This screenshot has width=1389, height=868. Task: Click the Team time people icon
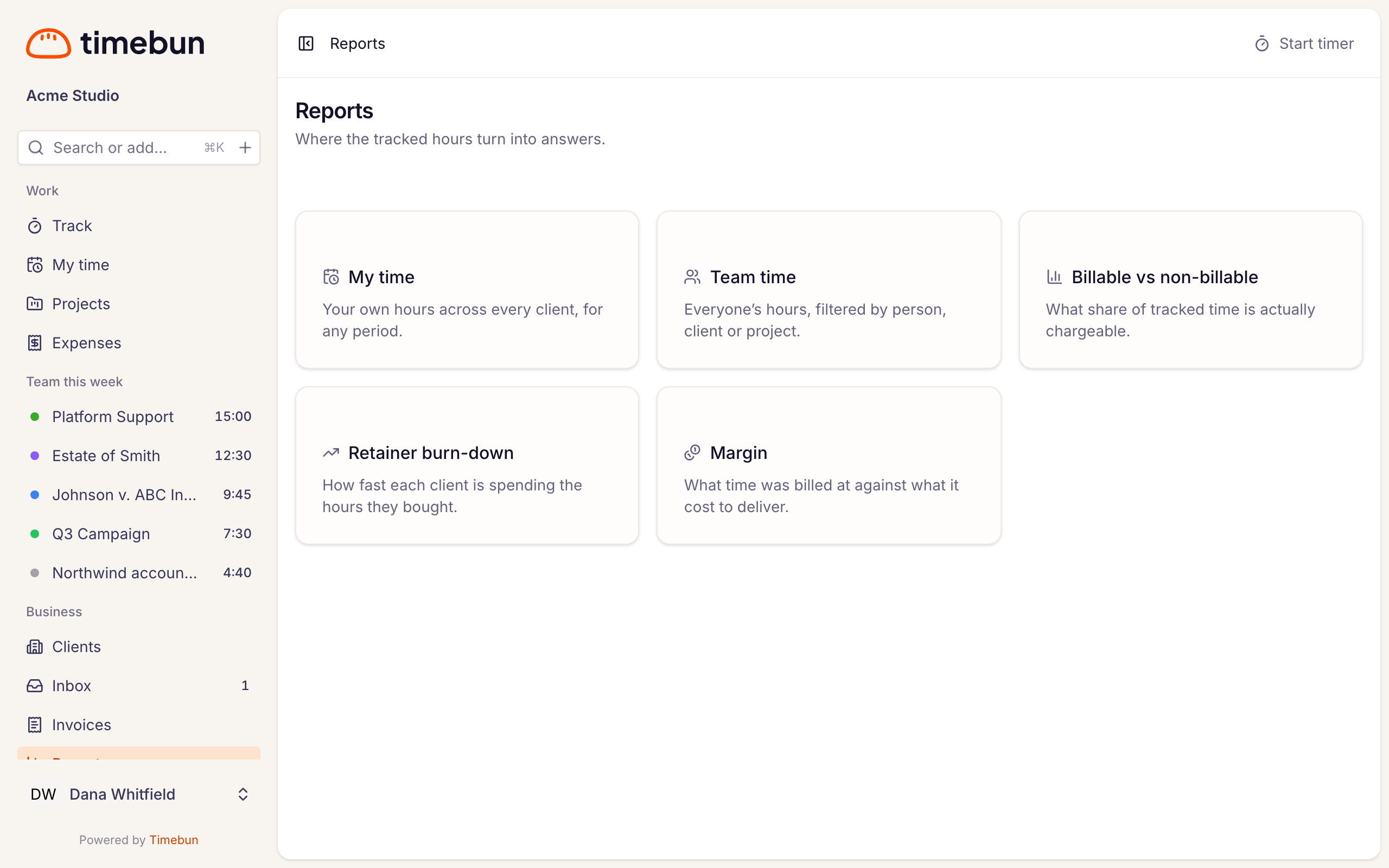coord(692,277)
